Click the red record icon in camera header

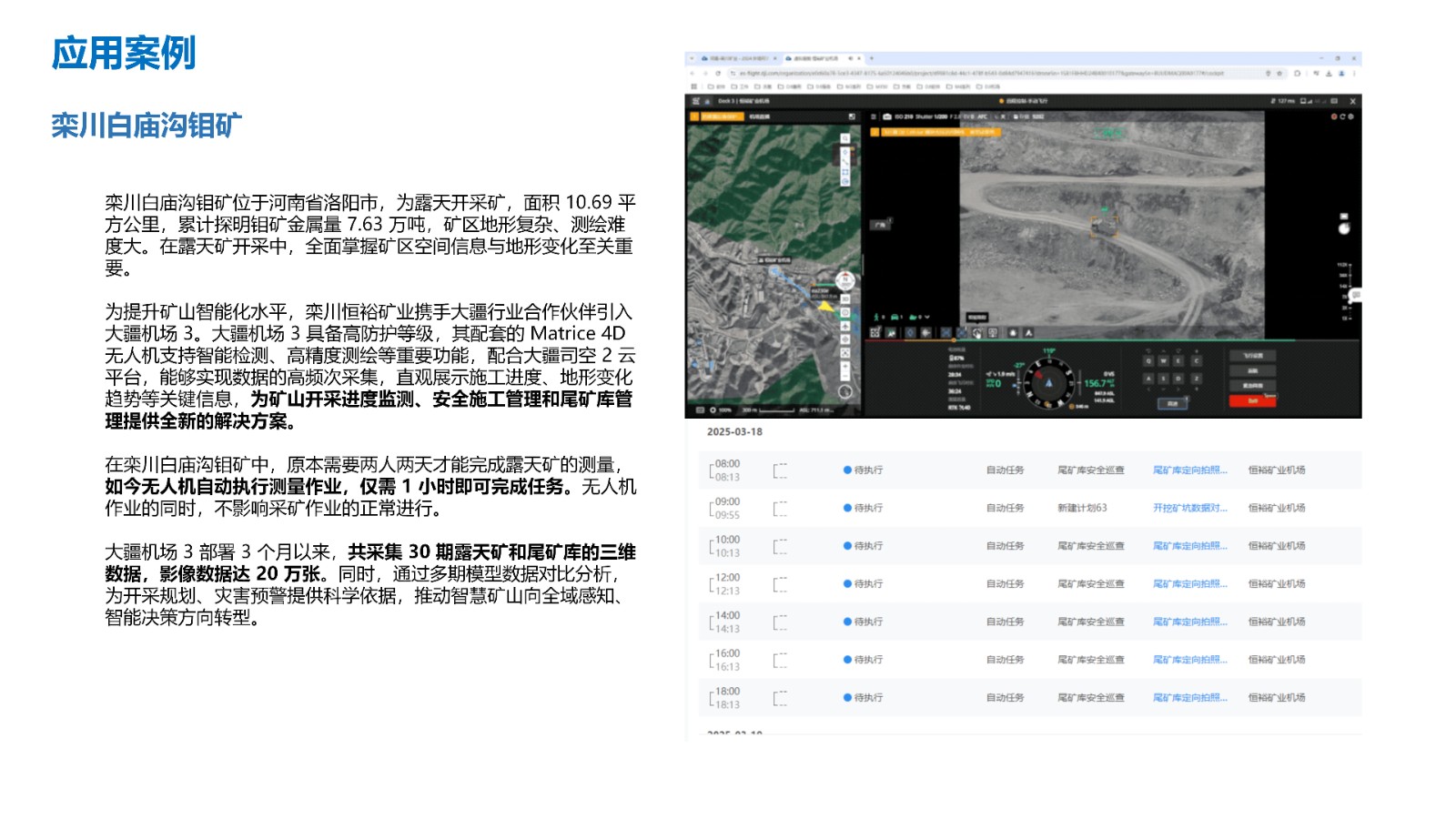coord(1334,116)
